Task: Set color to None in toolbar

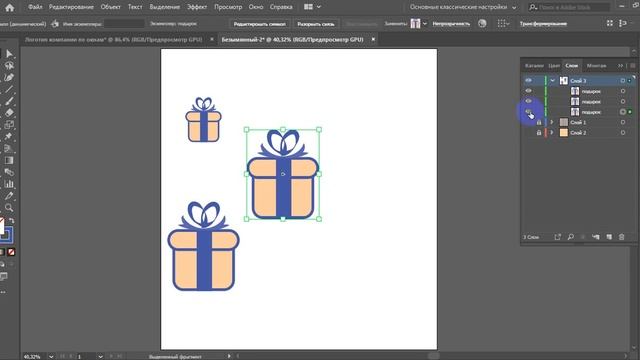Action: [11, 252]
